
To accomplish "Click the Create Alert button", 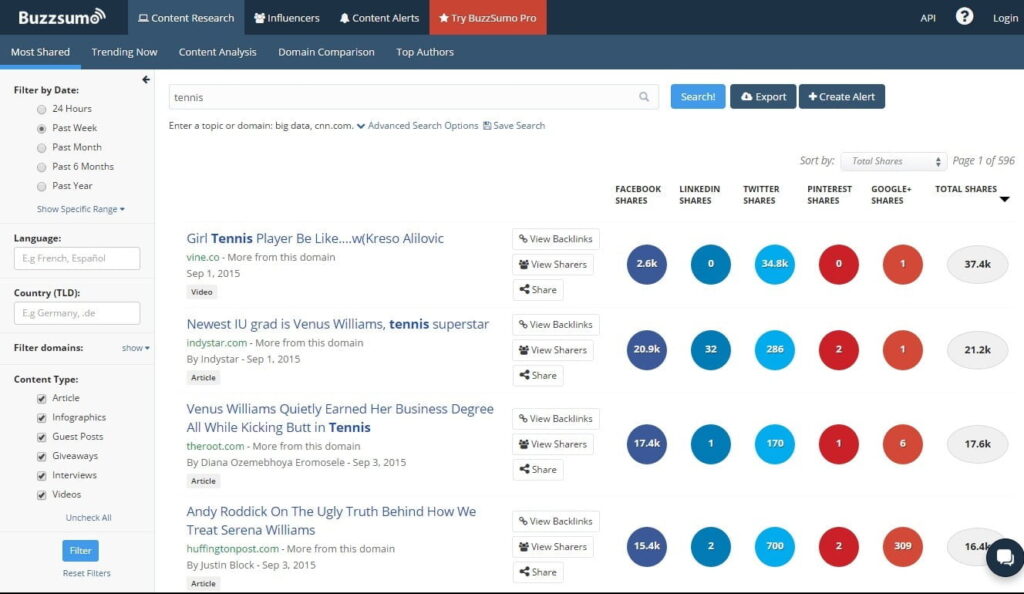I will point(842,97).
